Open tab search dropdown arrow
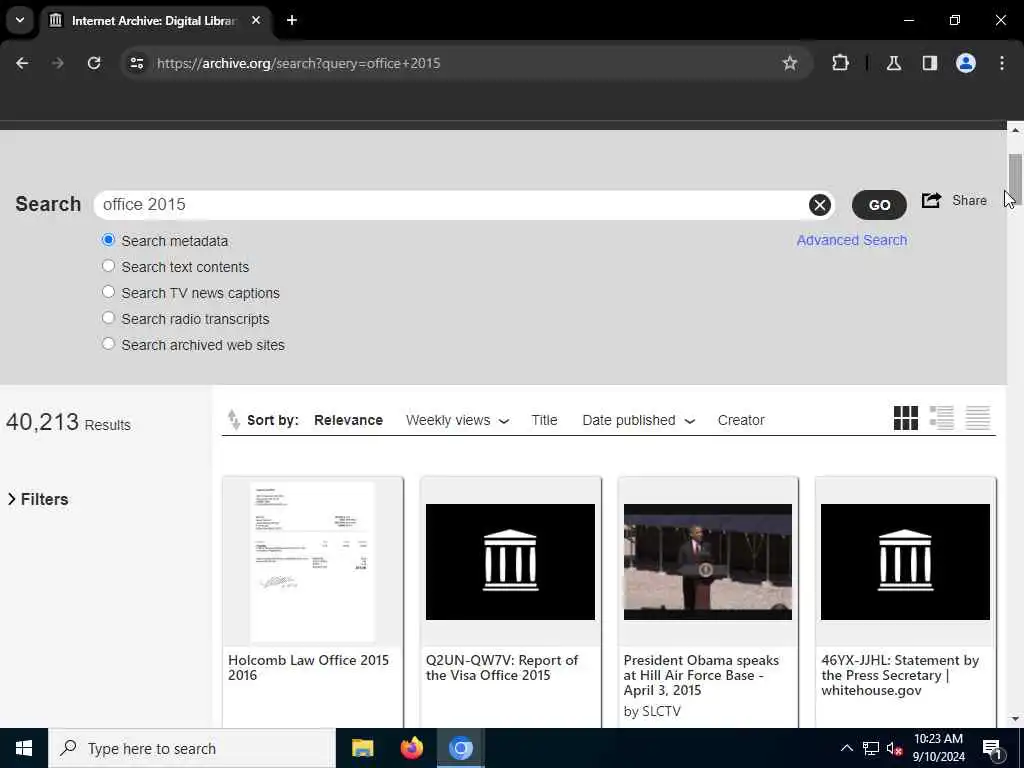The image size is (1024, 768). 20,20
